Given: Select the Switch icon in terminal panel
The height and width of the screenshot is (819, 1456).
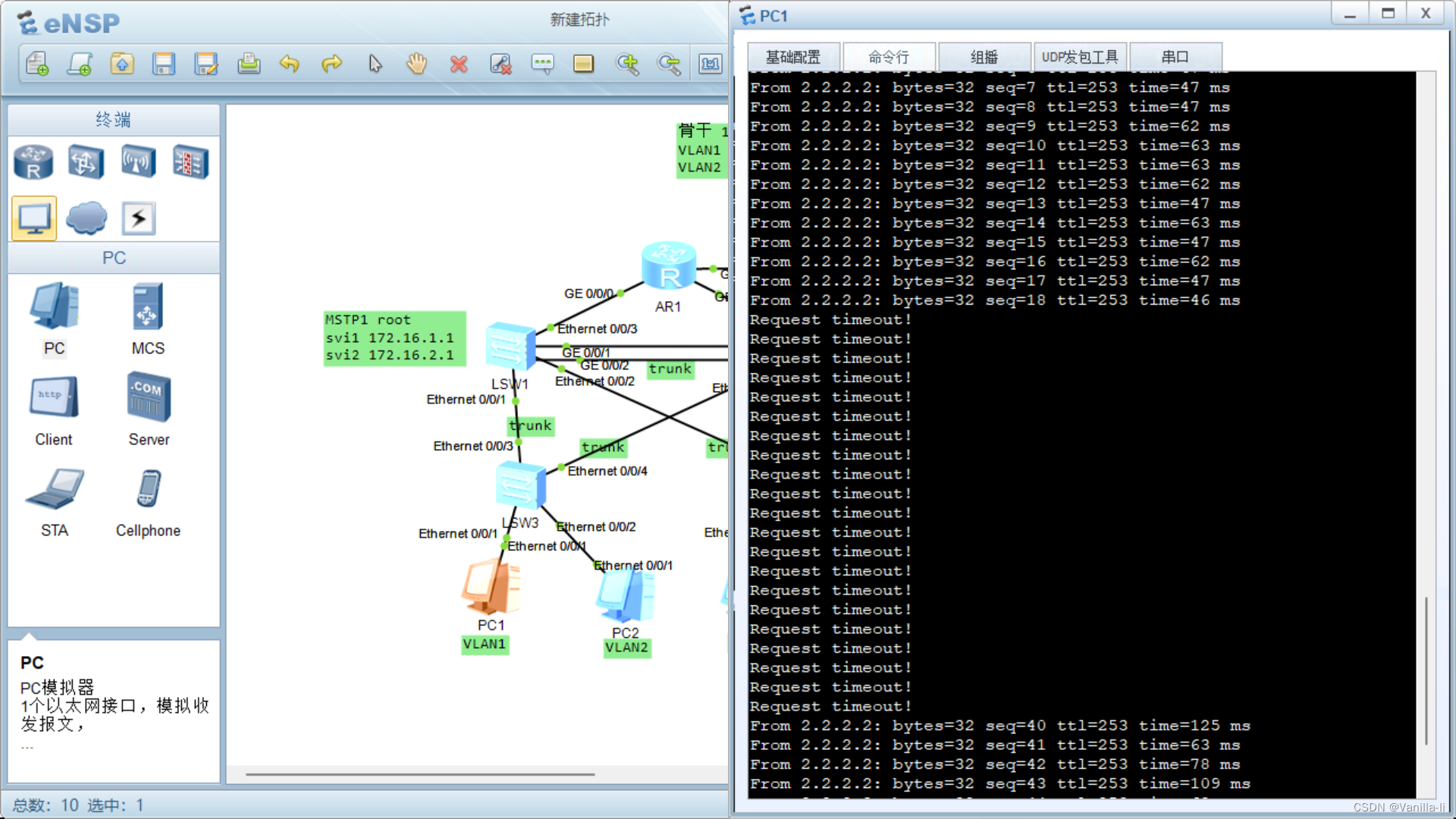Looking at the screenshot, I should click(x=85, y=162).
